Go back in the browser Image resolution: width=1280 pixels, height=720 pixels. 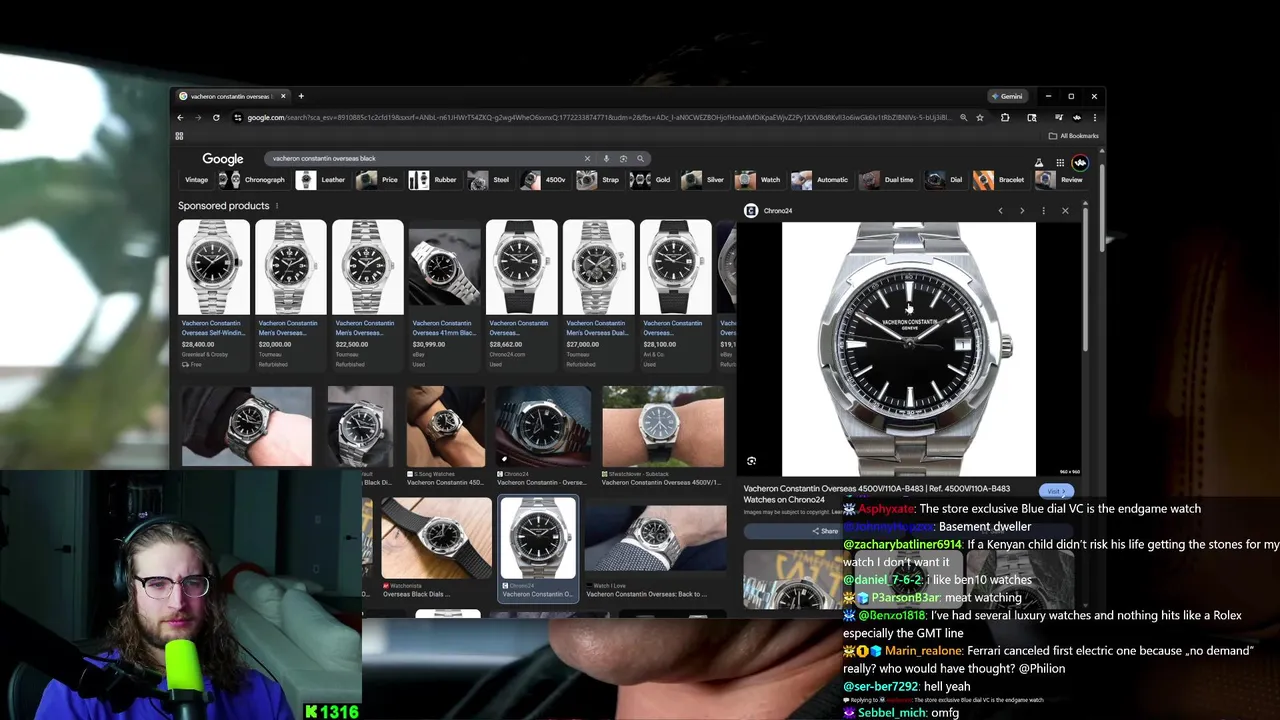click(x=180, y=117)
